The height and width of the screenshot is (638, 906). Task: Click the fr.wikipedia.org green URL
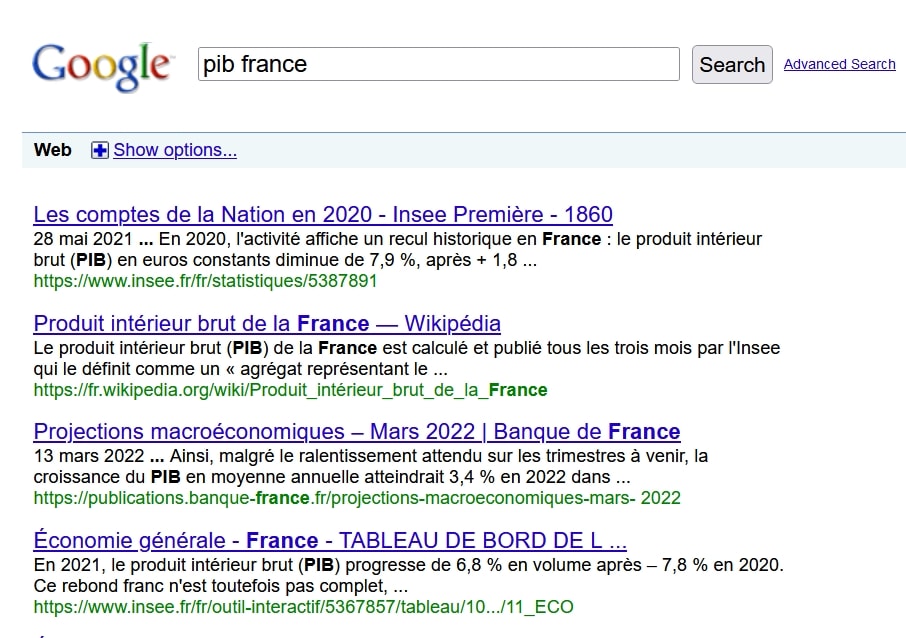pos(290,390)
